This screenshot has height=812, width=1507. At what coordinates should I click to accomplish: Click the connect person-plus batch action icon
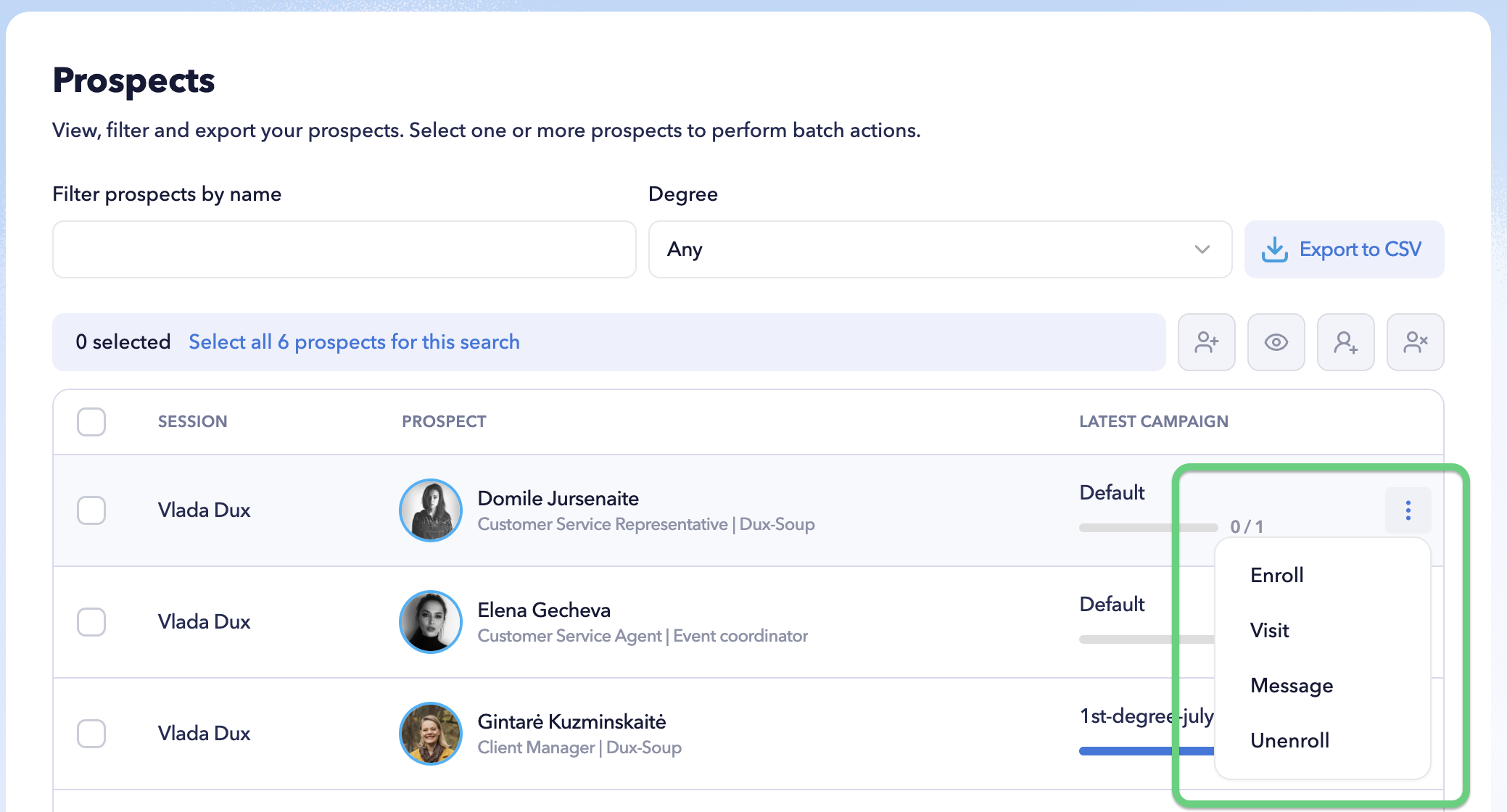click(1345, 342)
